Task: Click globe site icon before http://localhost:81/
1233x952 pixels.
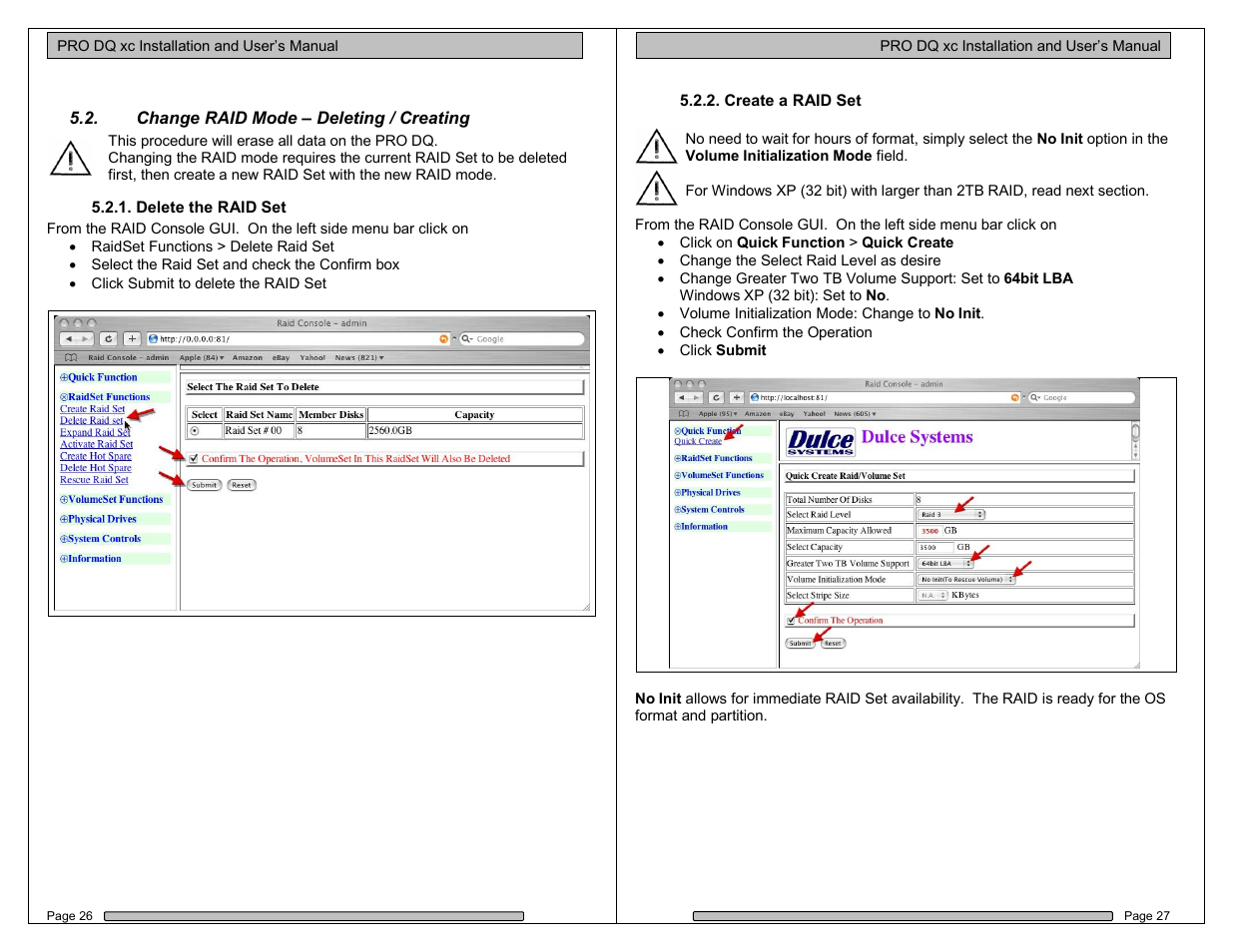Action: (755, 398)
